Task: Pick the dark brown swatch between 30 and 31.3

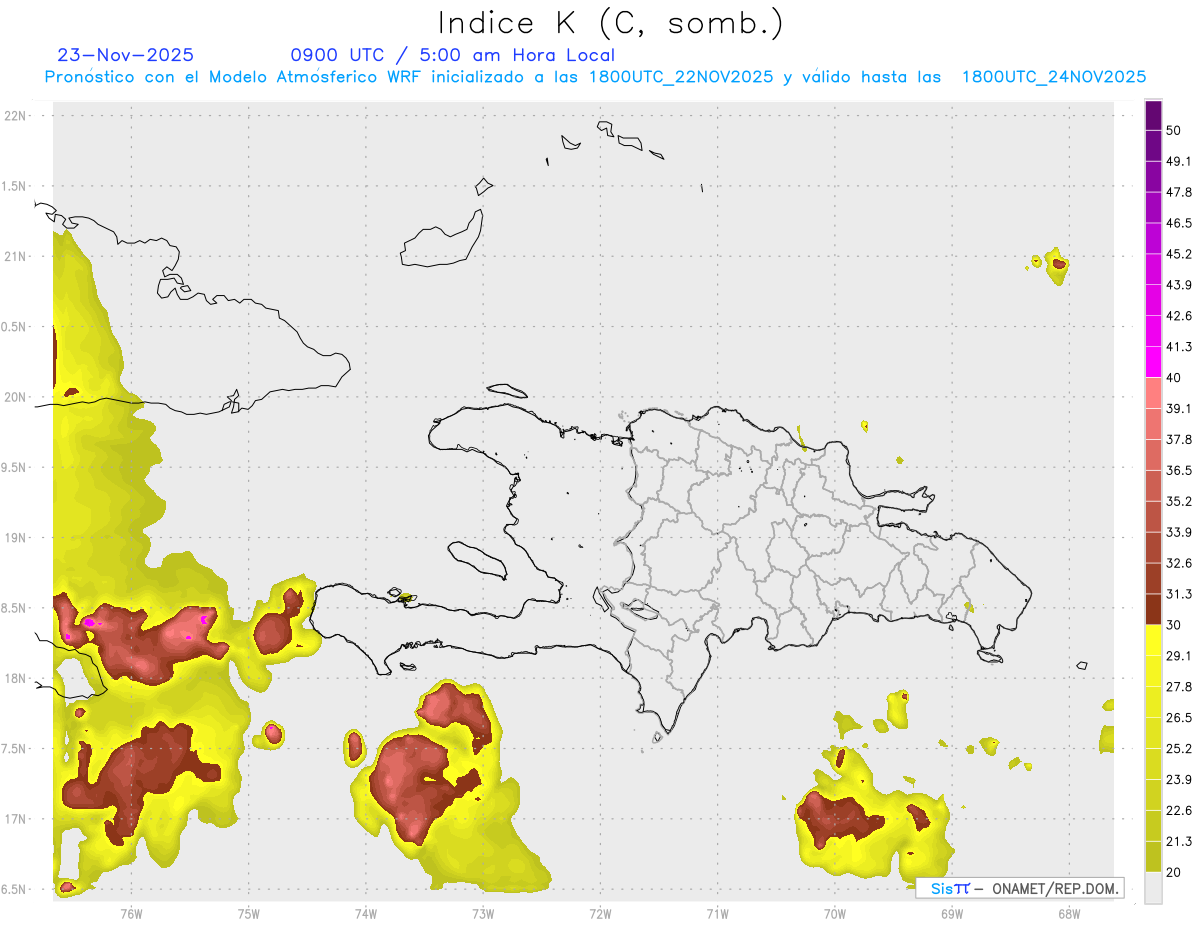Action: point(1153,609)
